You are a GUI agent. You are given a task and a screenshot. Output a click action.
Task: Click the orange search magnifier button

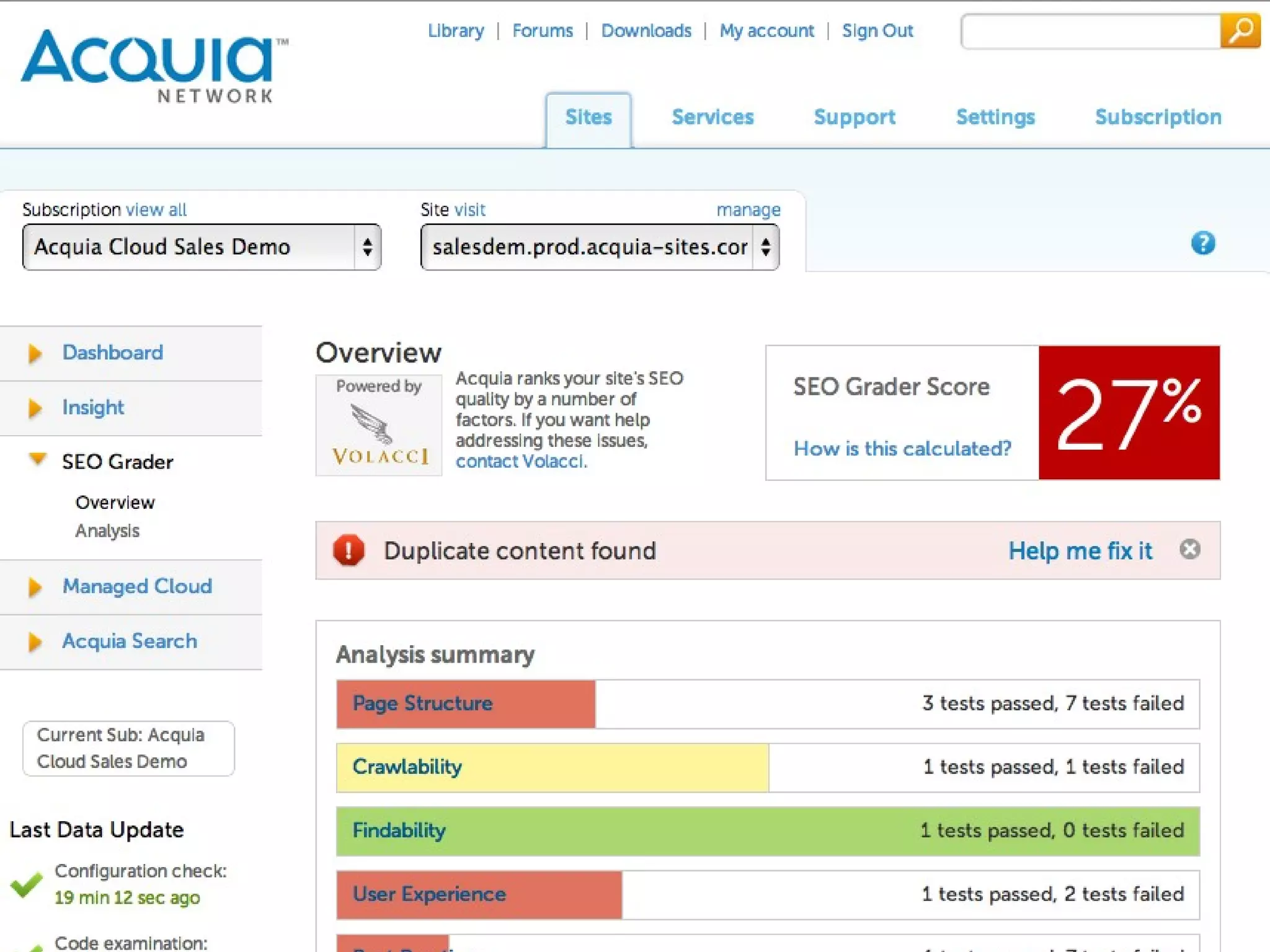1240,30
